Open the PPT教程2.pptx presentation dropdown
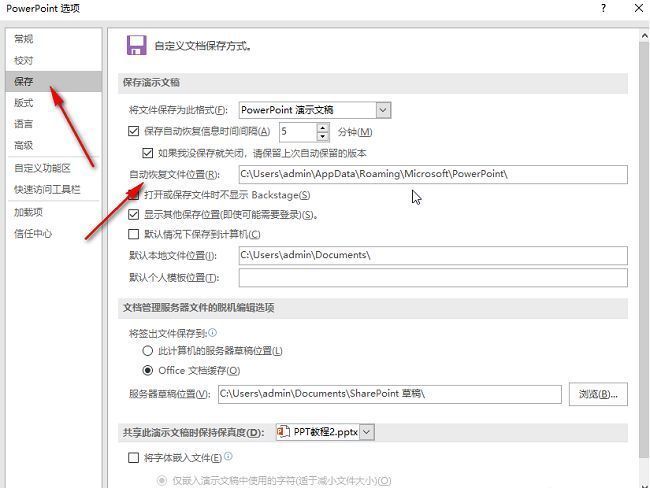Screen dimensions: 650x488 tap(367, 432)
